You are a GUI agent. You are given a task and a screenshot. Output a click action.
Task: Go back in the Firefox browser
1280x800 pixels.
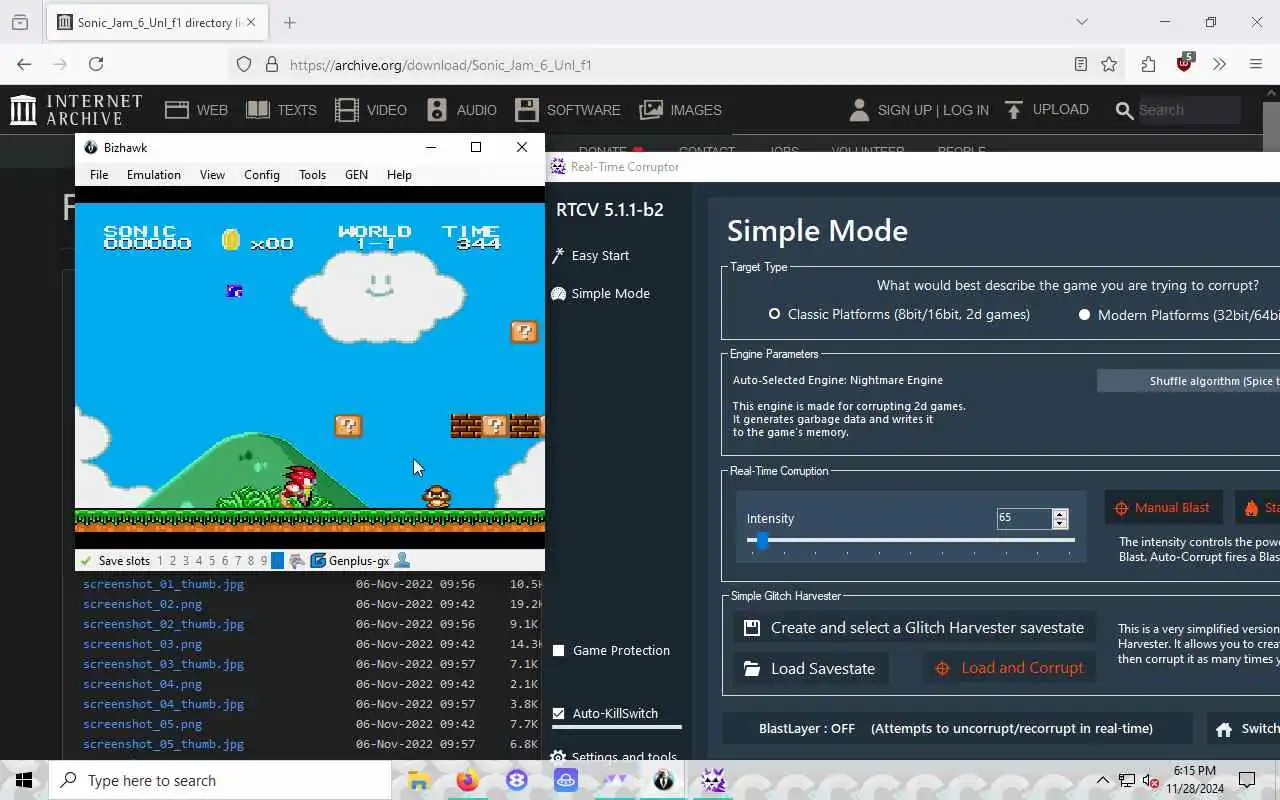(x=24, y=64)
